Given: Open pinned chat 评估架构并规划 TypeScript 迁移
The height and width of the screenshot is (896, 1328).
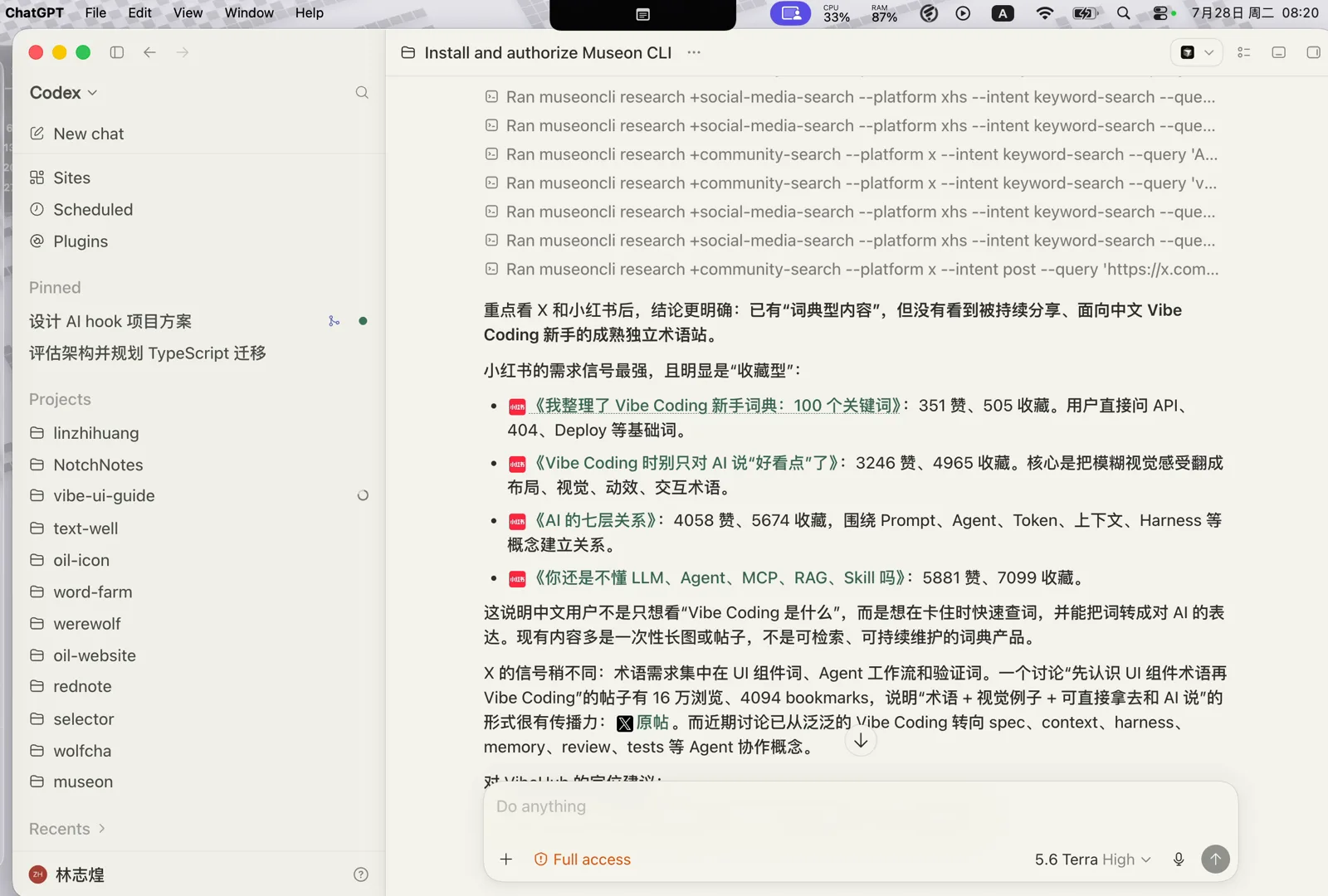Looking at the screenshot, I should pos(198,353).
